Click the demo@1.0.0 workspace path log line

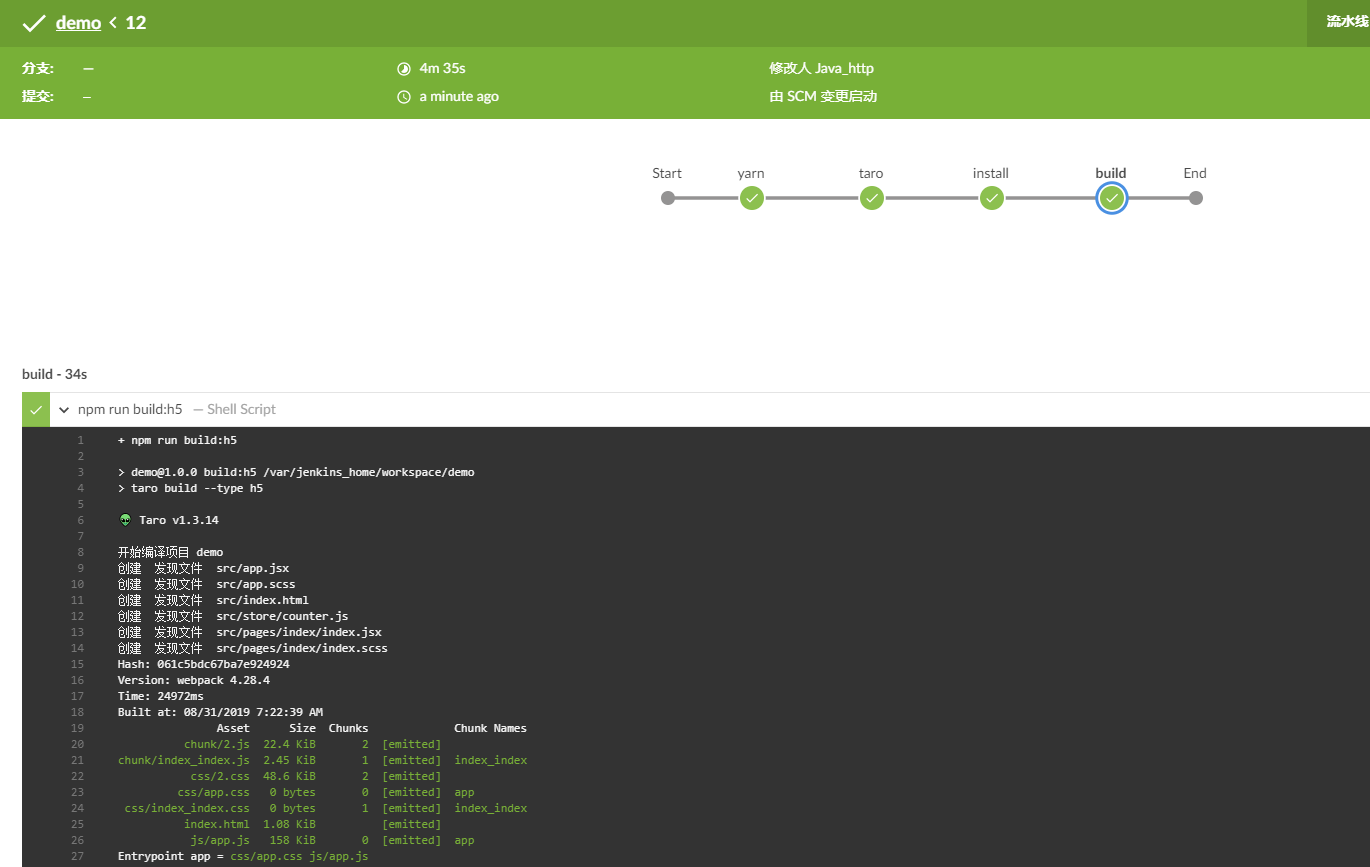coord(296,472)
